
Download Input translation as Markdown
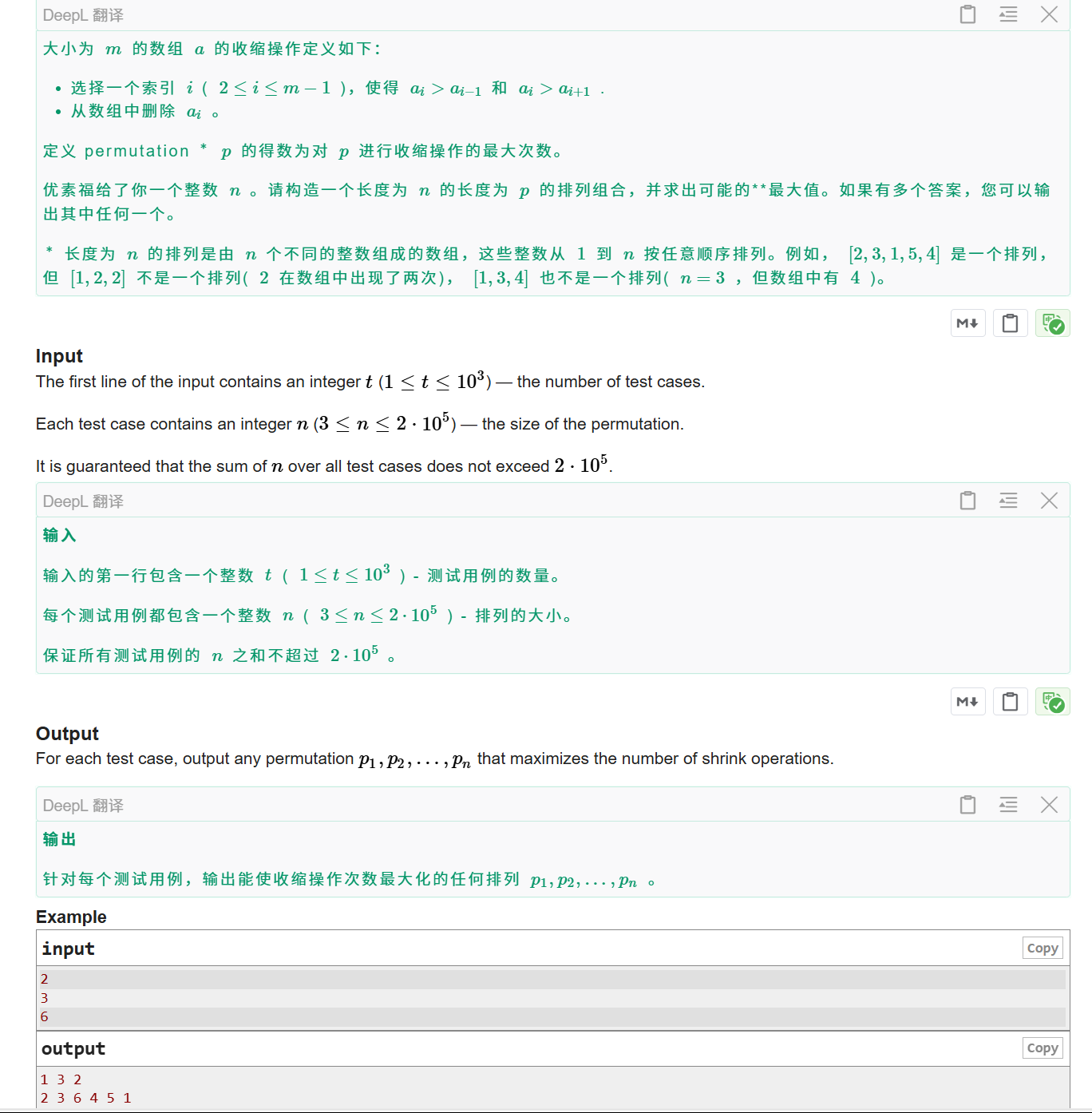tap(967, 701)
